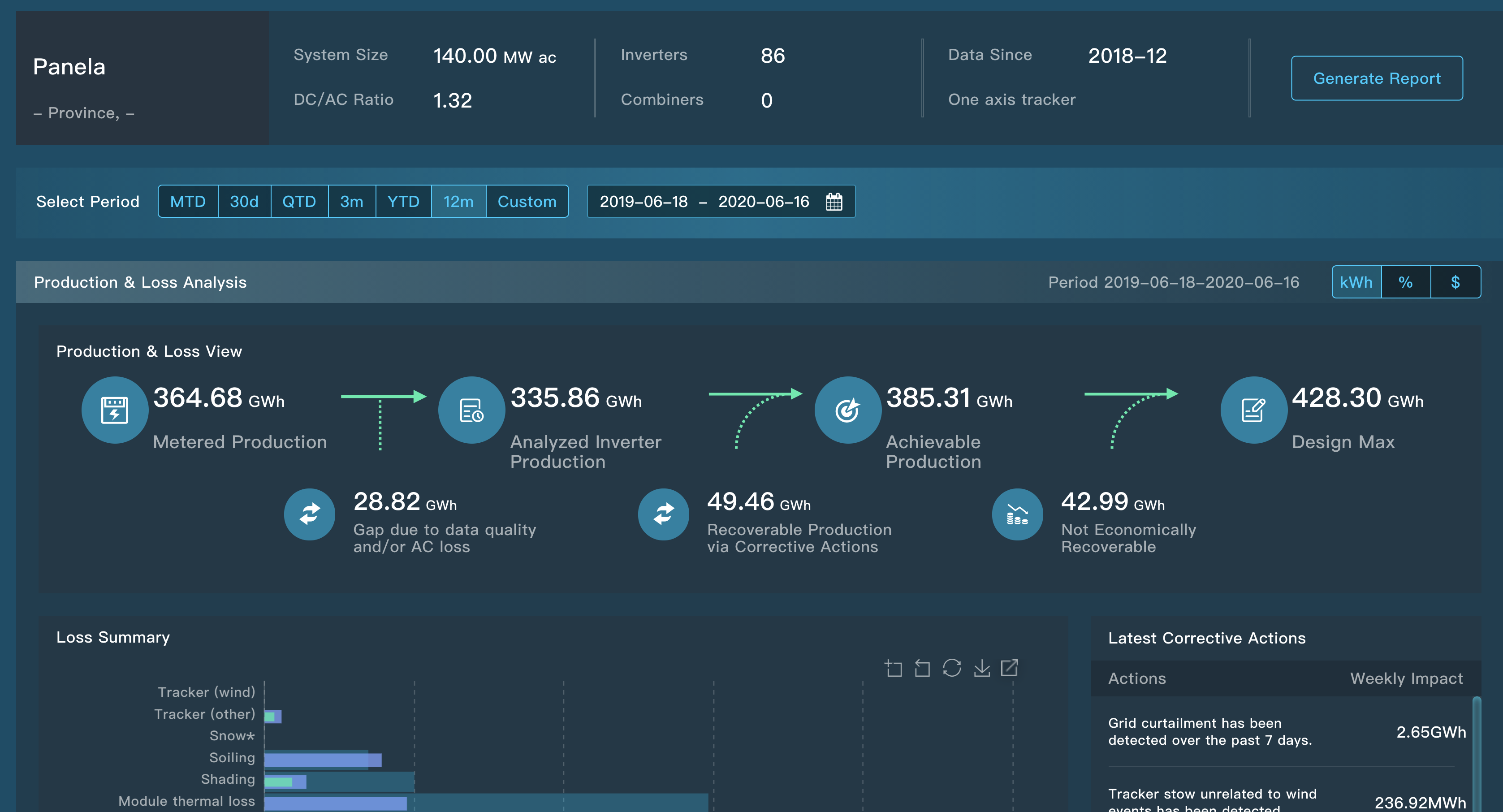The image size is (1503, 812).
Task: Click the Achievable Production target icon
Action: (x=848, y=410)
